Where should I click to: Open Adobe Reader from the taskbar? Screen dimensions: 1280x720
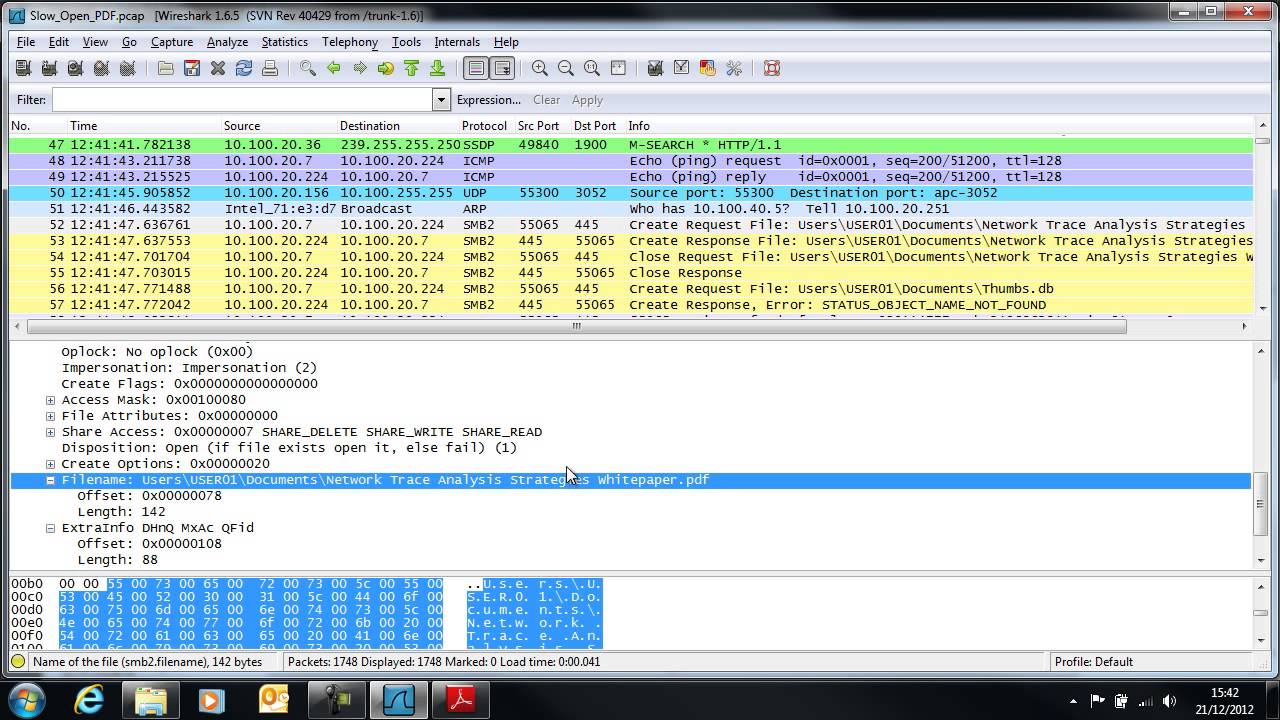point(461,699)
